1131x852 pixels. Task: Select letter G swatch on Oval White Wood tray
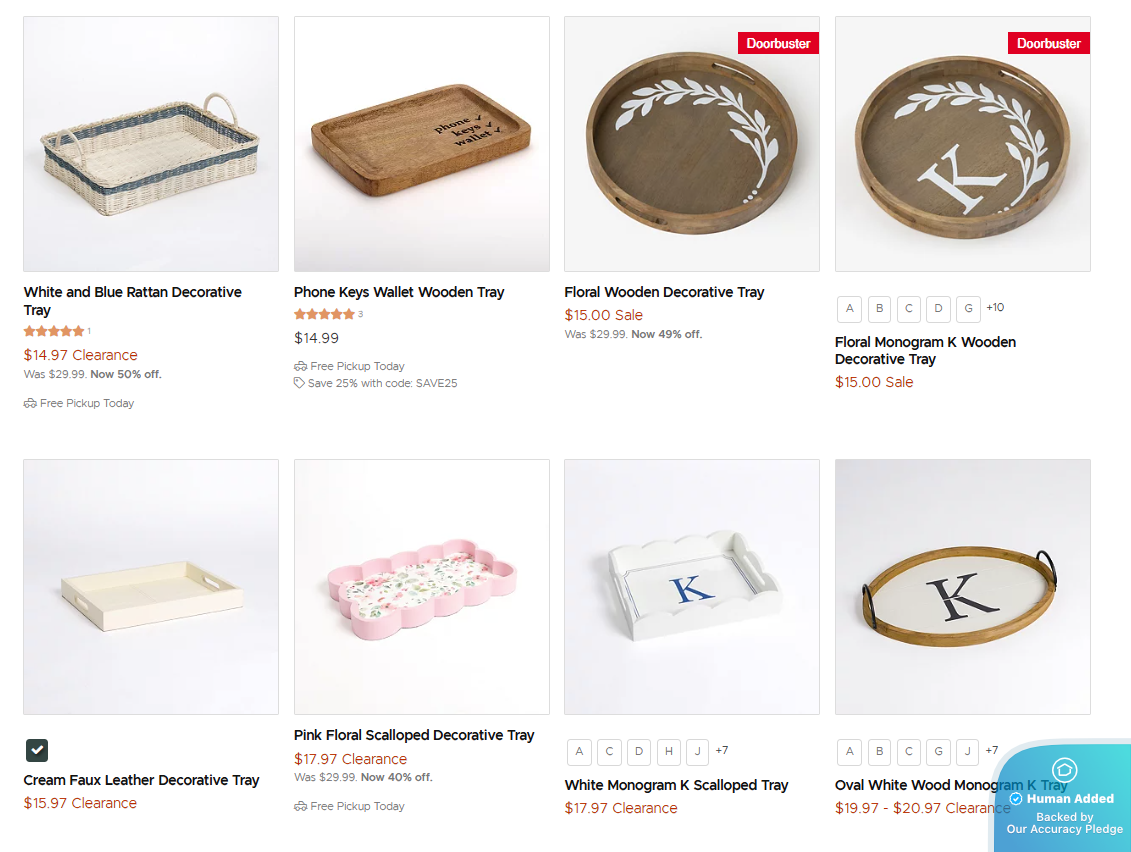click(x=938, y=751)
